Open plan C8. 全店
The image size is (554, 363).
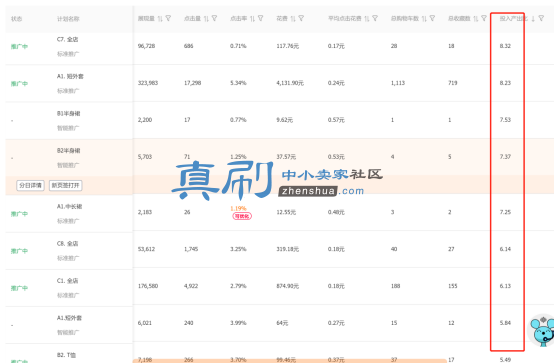pos(67,244)
